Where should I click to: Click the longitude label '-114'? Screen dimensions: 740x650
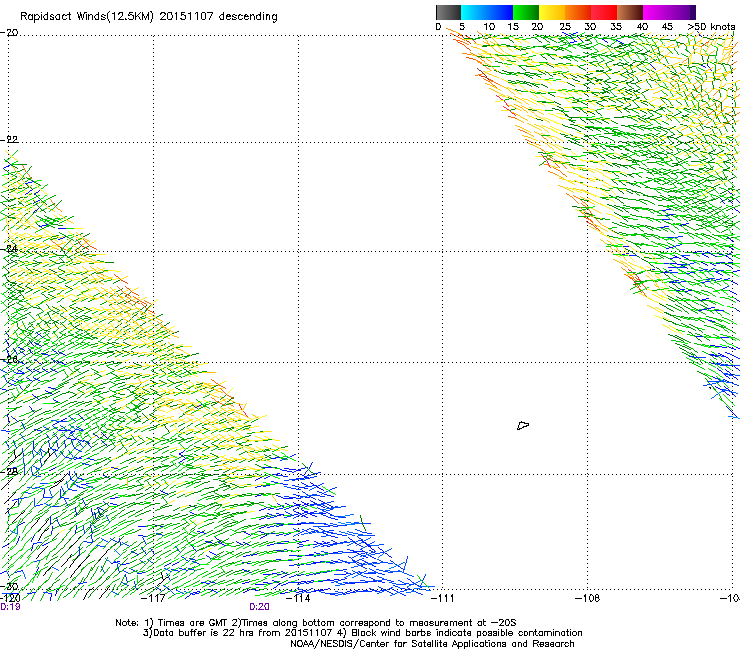[298, 598]
